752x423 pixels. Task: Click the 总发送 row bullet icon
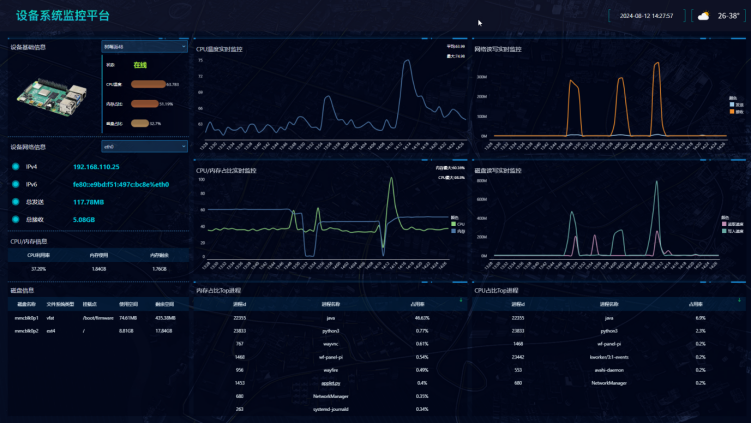pos(16,201)
